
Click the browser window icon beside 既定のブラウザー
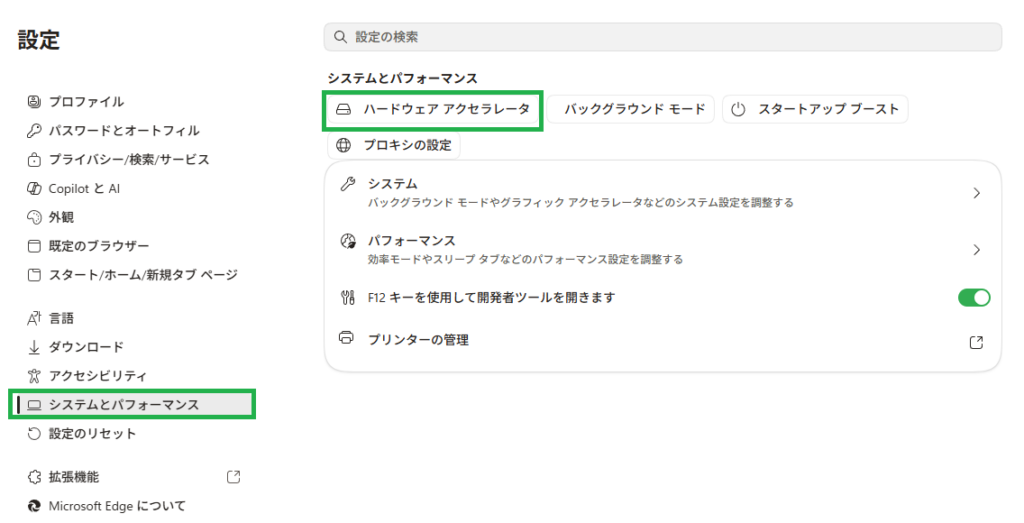coord(34,246)
